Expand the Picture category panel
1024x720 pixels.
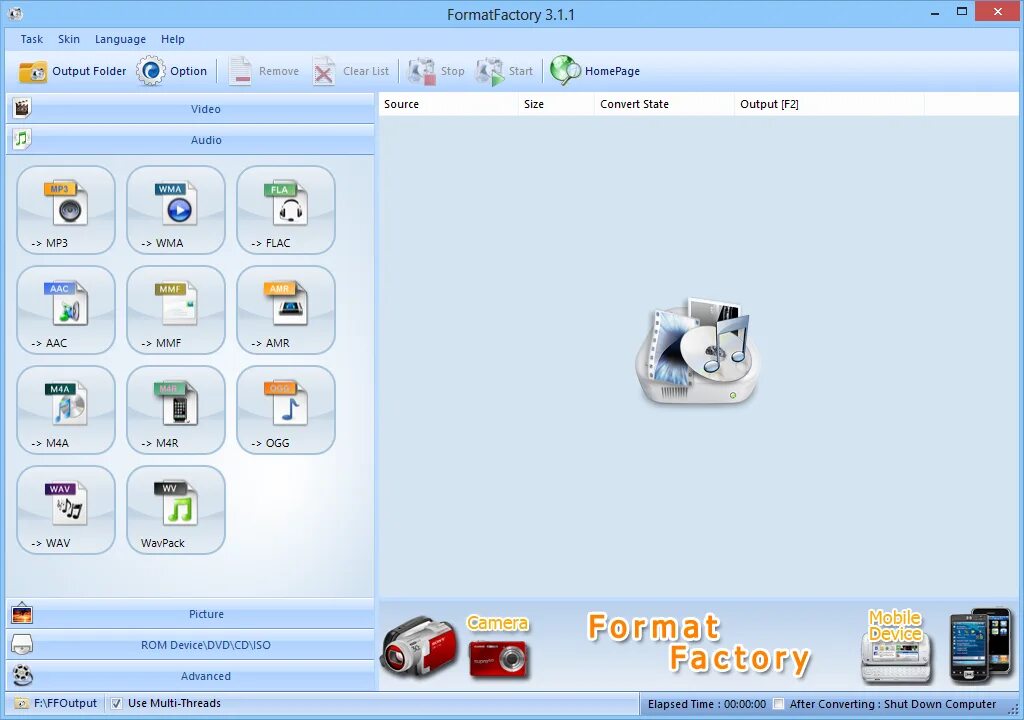190,614
